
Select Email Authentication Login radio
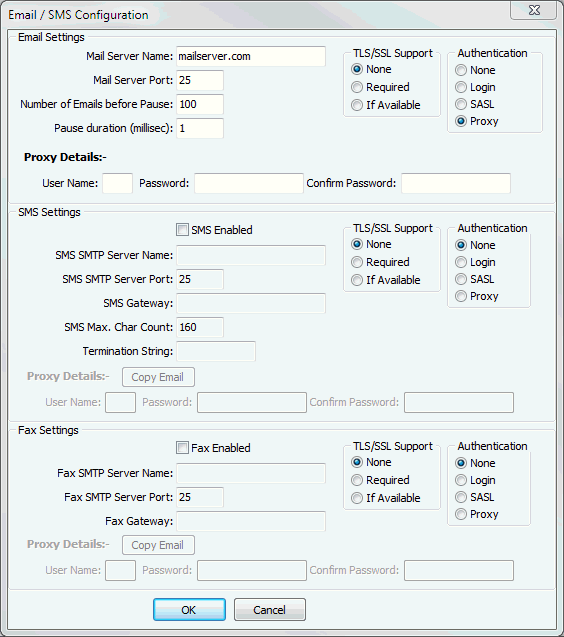click(461, 87)
